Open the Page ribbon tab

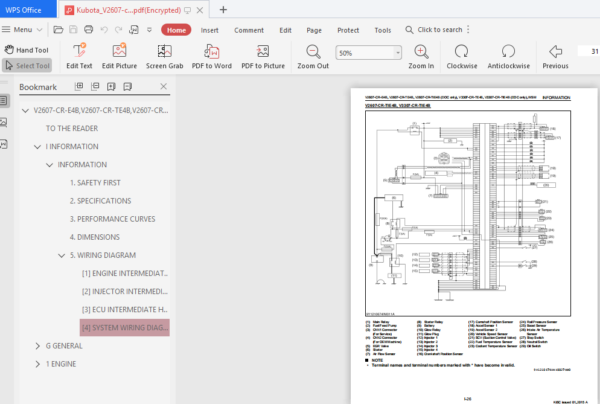pyautogui.click(x=314, y=30)
